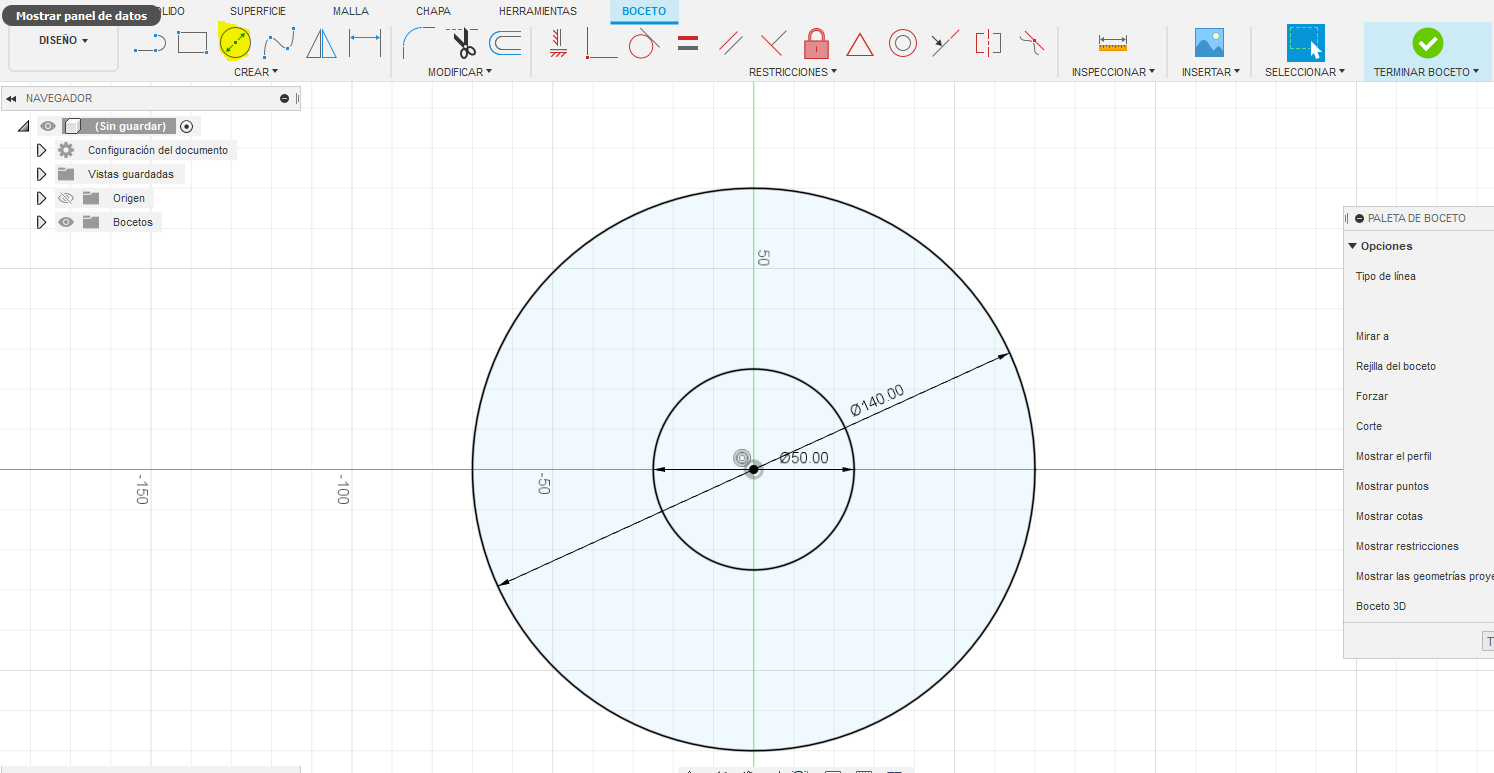The height and width of the screenshot is (773, 1494).
Task: Expand Configuración del documento node
Action: point(41,150)
